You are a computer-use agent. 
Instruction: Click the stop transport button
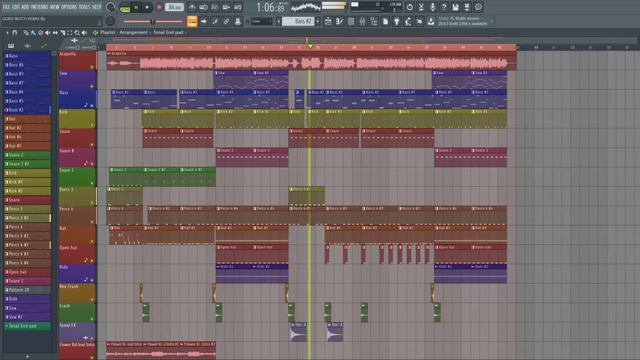[147, 7]
